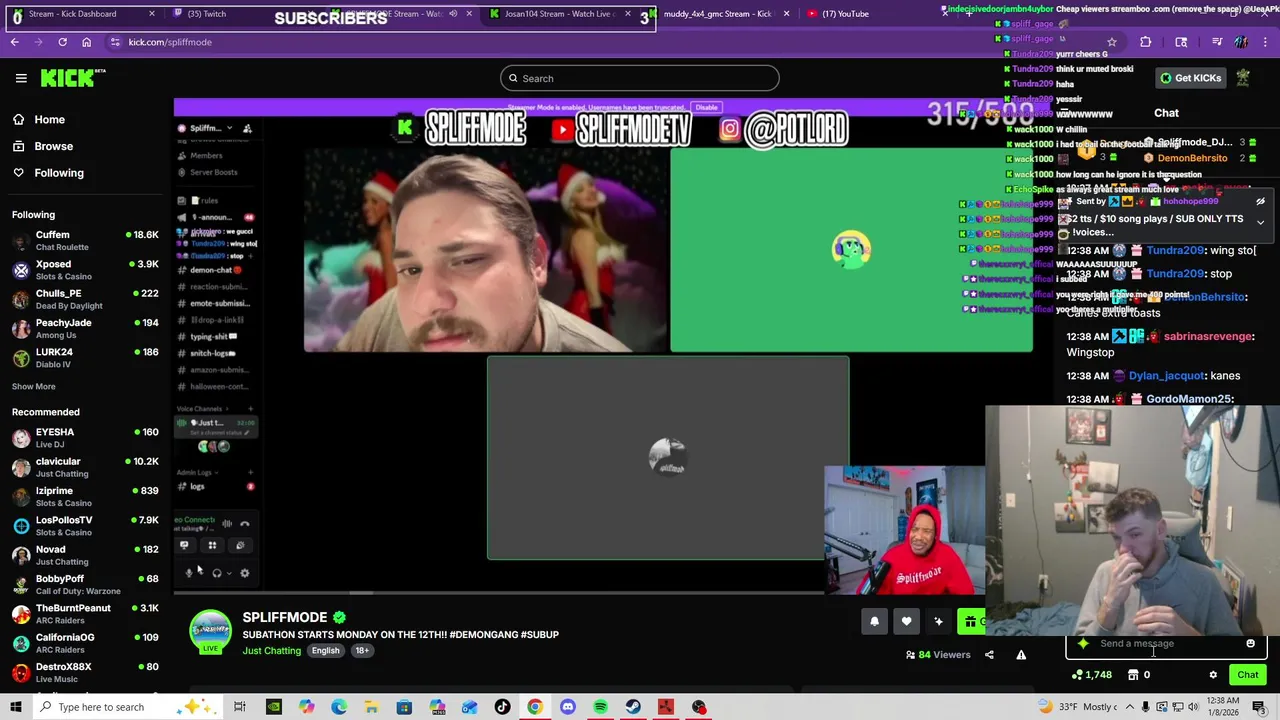Click the English language tag
This screenshot has width=1280, height=720.
pyautogui.click(x=325, y=651)
